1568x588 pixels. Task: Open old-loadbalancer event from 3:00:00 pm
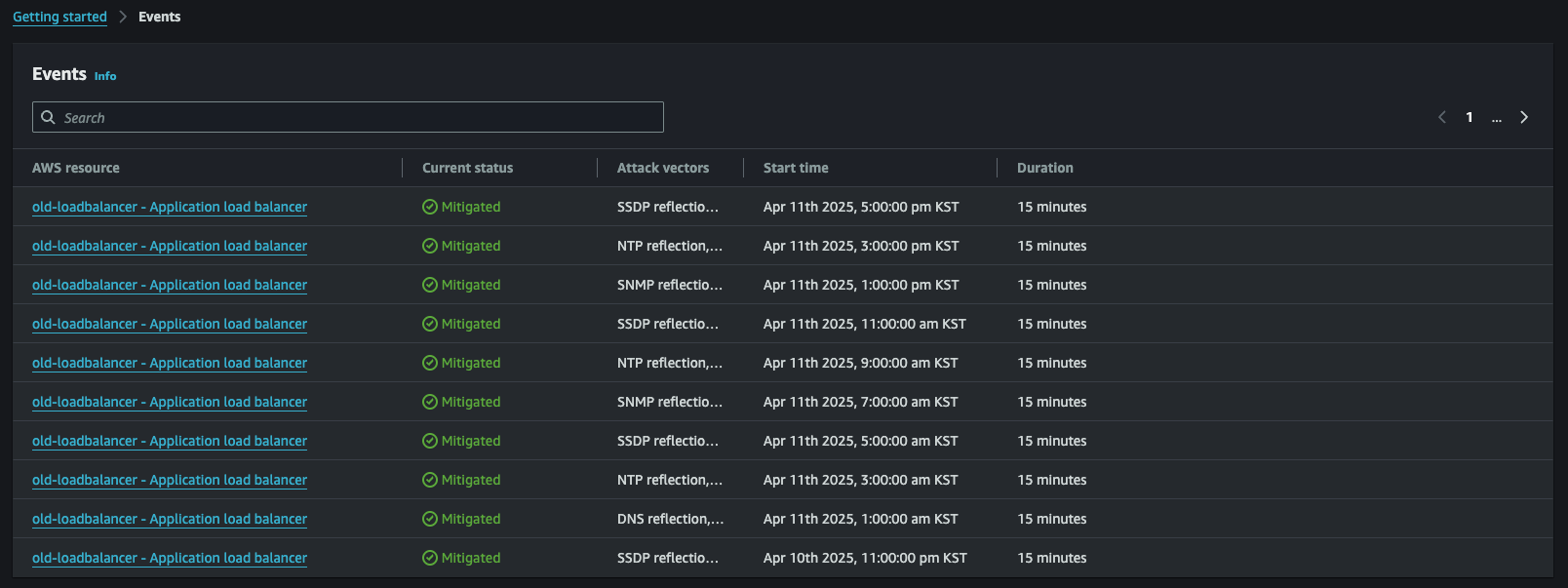pos(170,246)
